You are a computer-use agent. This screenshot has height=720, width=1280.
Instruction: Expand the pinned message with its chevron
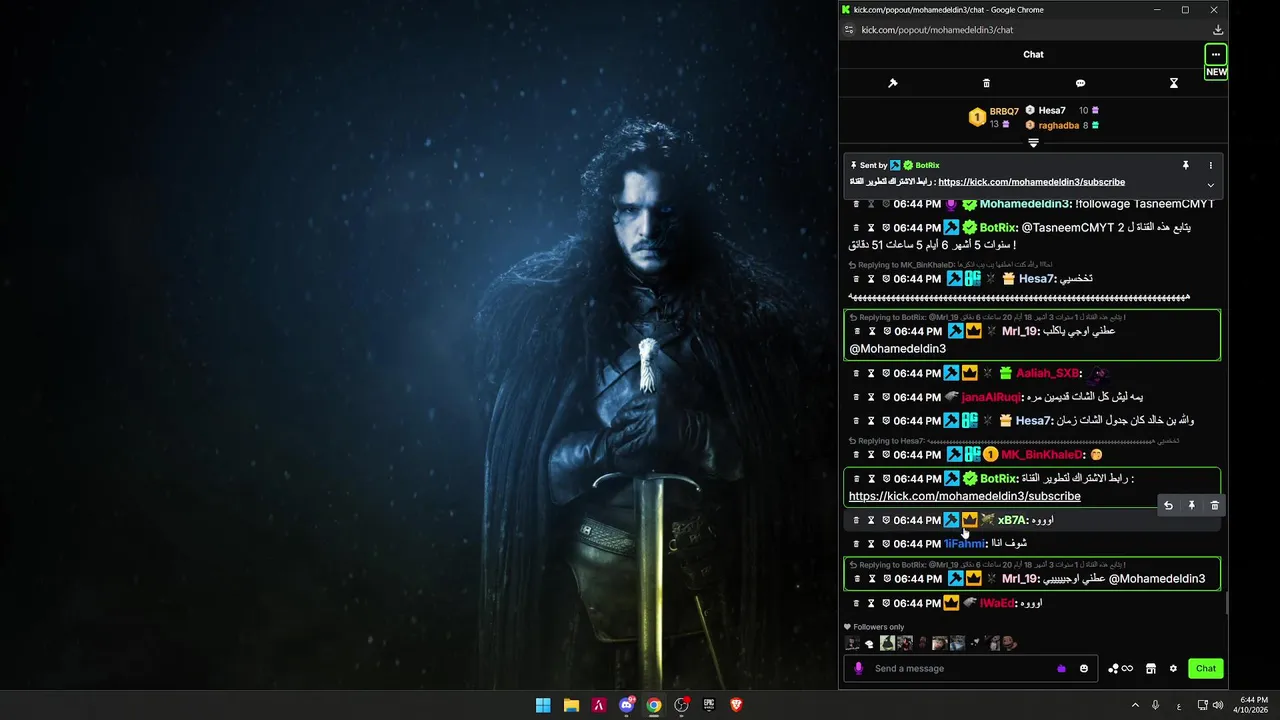pos(1210,185)
